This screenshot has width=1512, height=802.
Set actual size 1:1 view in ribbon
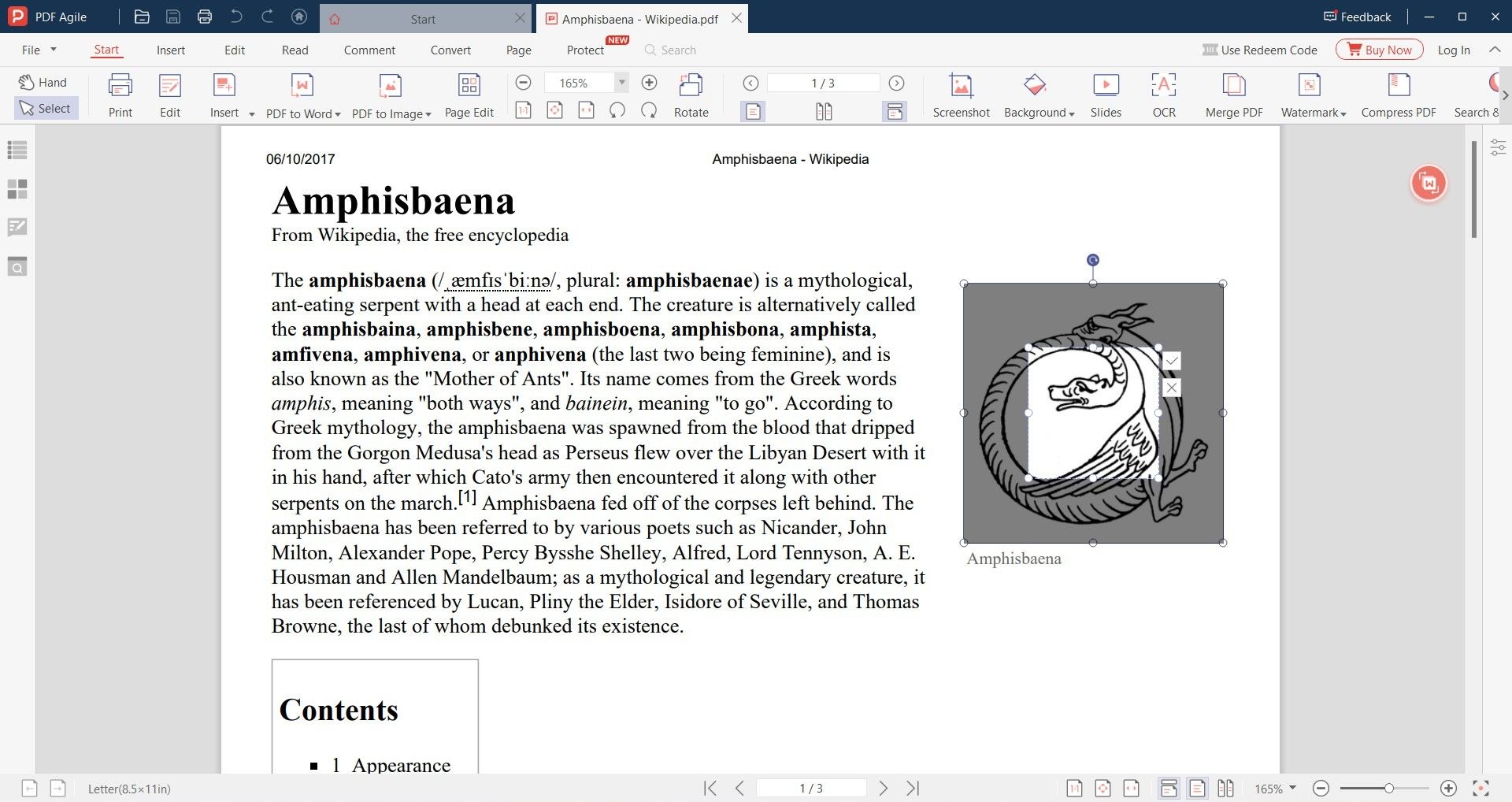tap(523, 110)
